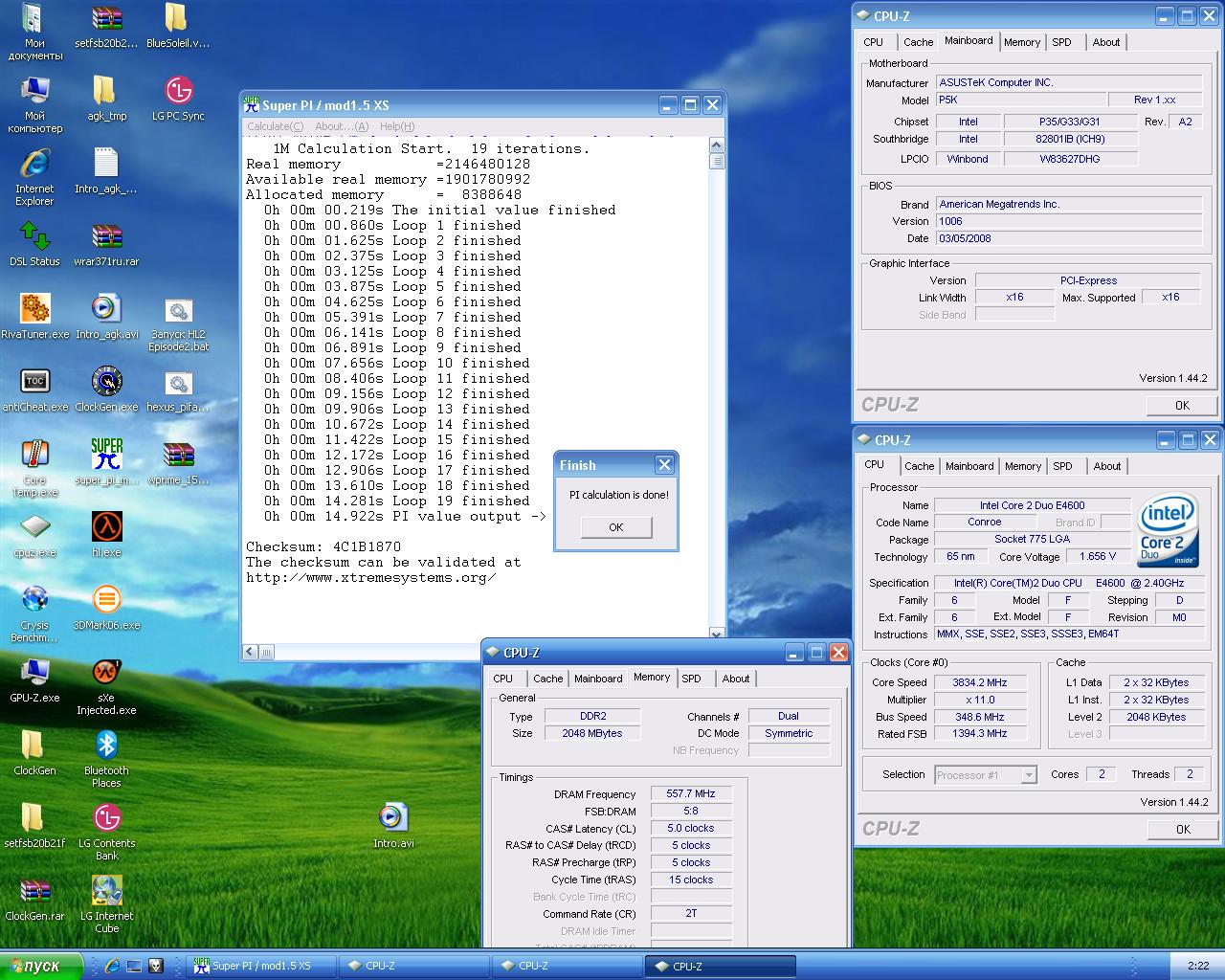Switch to SPD tab in Mainboard CPU-Z window
The image size is (1225, 980).
1061,42
